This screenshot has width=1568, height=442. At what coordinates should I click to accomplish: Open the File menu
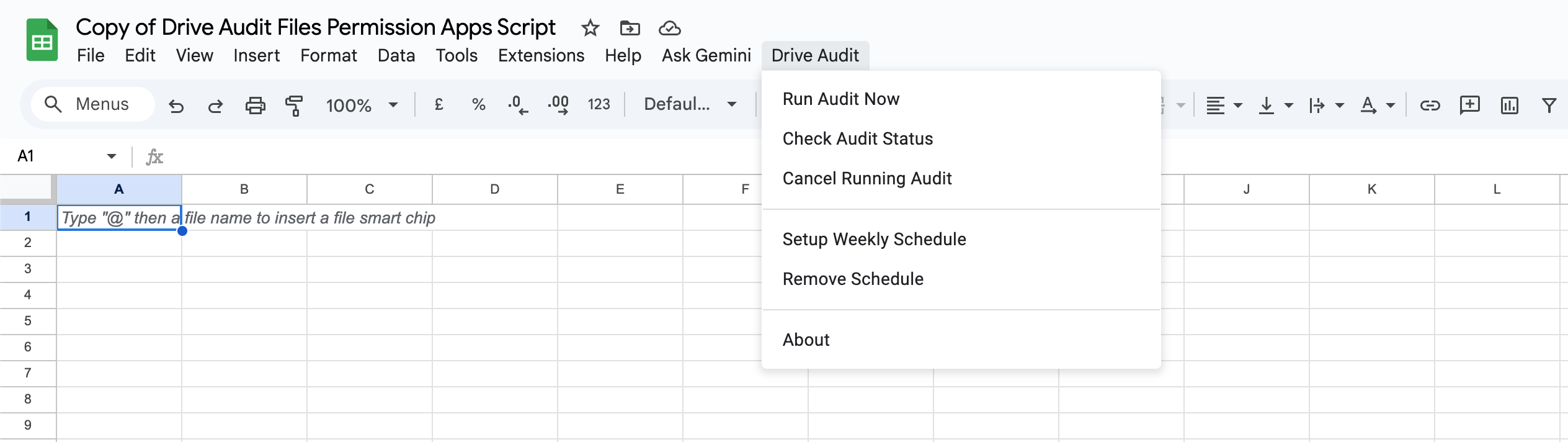(x=91, y=55)
